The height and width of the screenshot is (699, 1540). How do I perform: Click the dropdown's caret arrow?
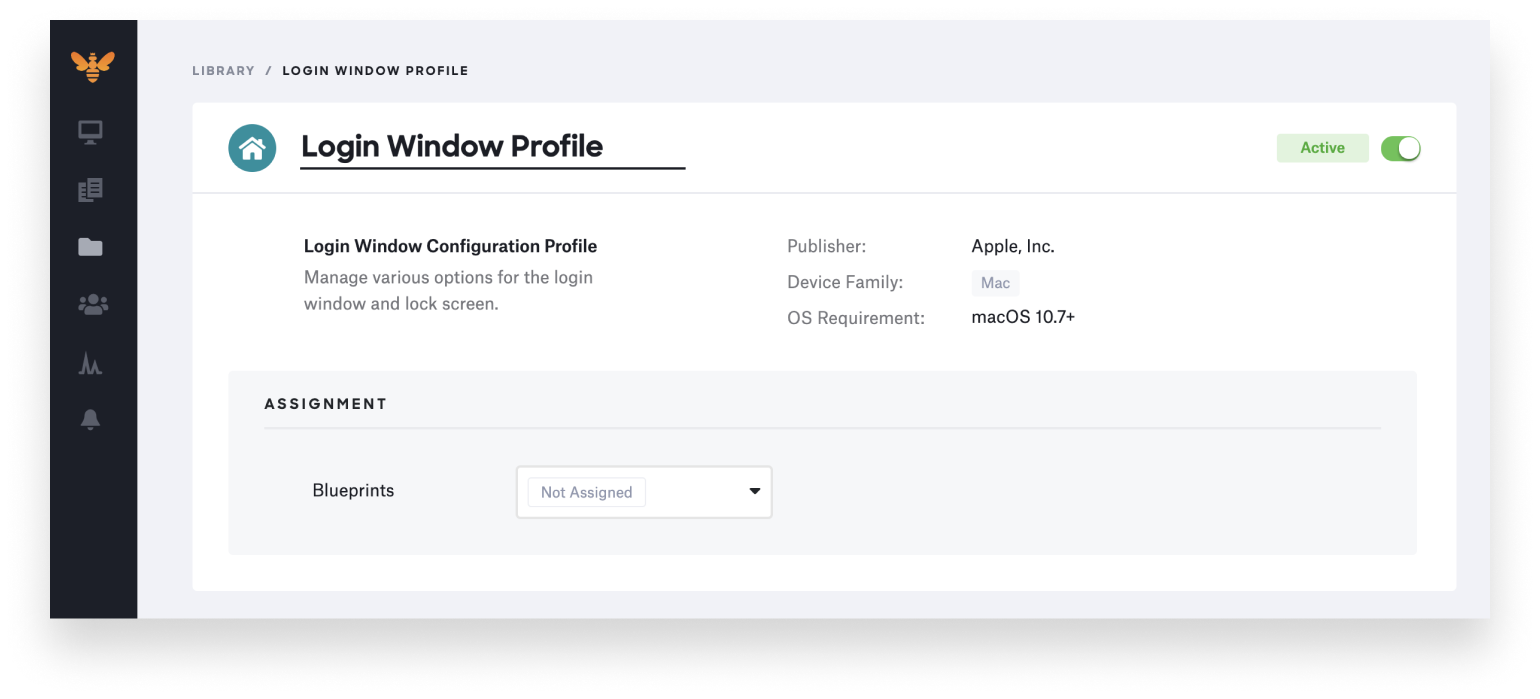tap(754, 491)
